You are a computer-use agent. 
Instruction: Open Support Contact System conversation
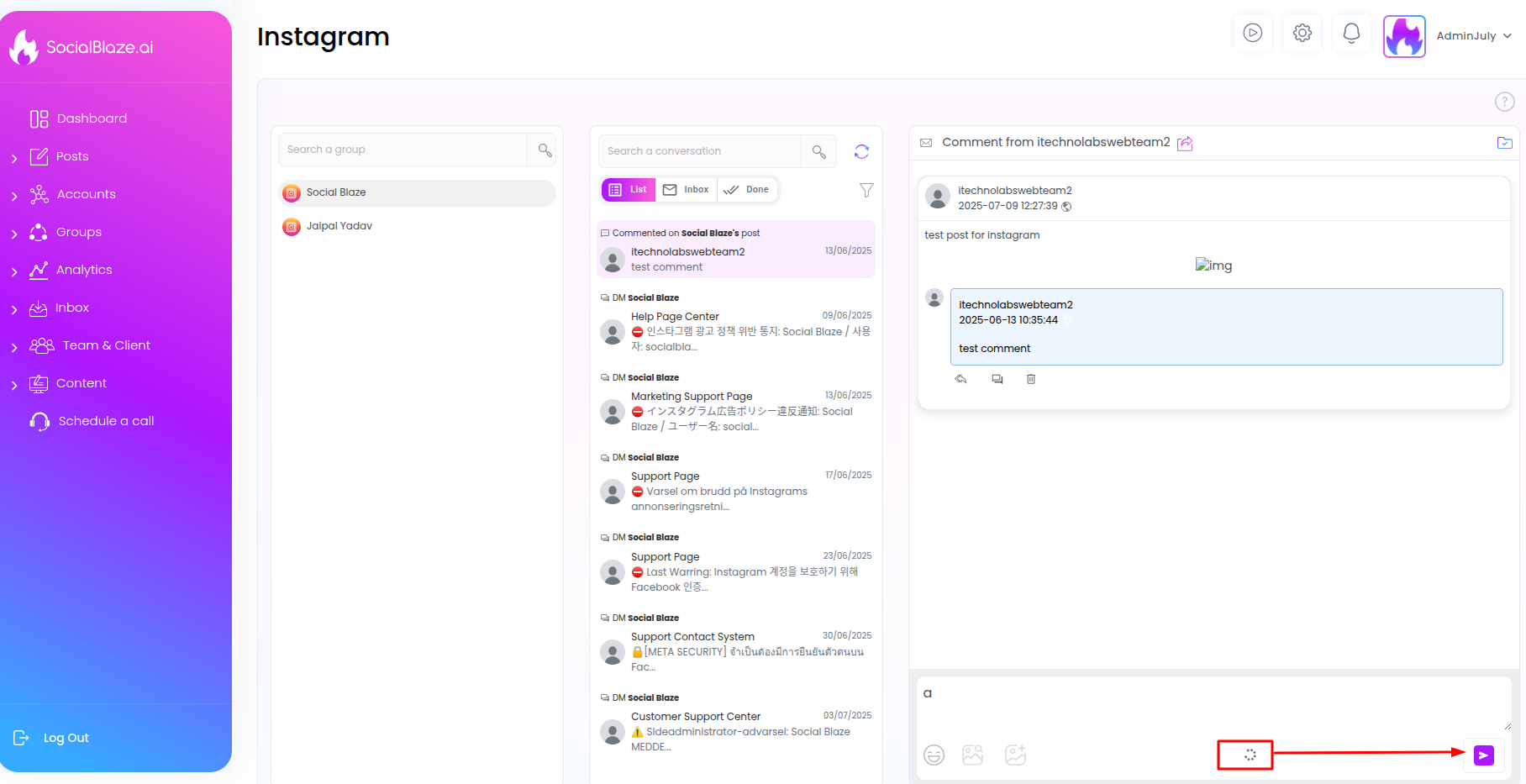(736, 644)
